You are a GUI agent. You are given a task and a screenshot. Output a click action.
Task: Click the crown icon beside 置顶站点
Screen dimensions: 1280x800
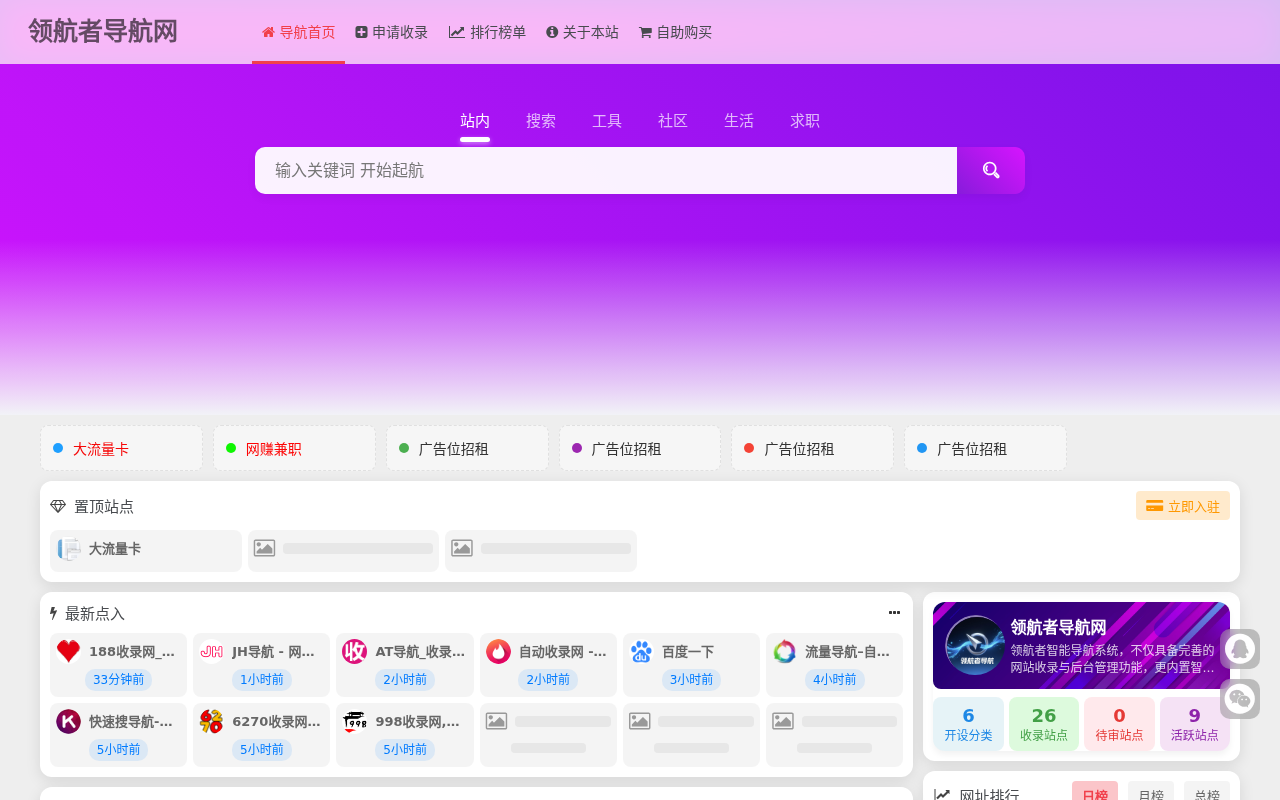57,506
